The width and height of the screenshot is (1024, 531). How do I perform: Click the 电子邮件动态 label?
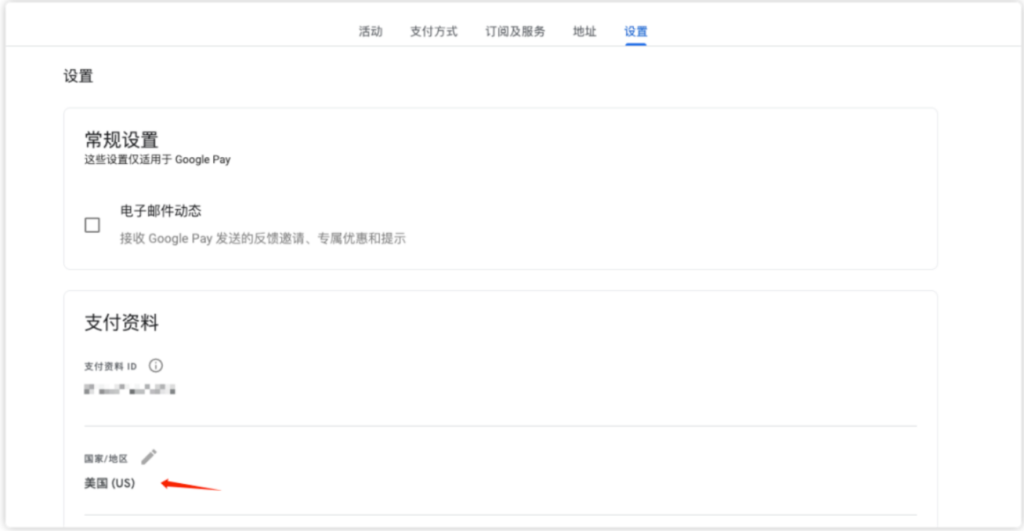click(161, 211)
